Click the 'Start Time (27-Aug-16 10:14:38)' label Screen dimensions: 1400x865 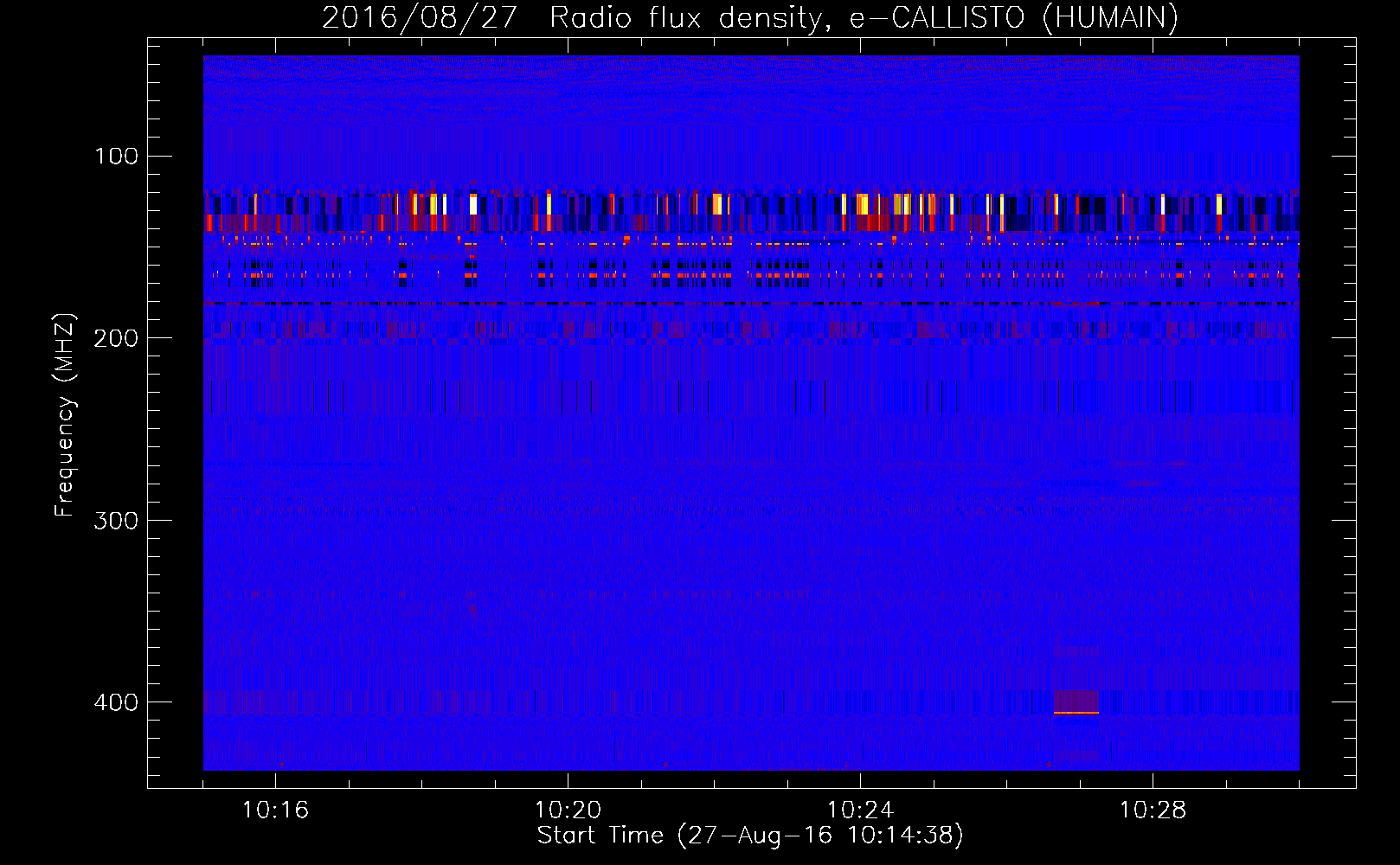[750, 835]
